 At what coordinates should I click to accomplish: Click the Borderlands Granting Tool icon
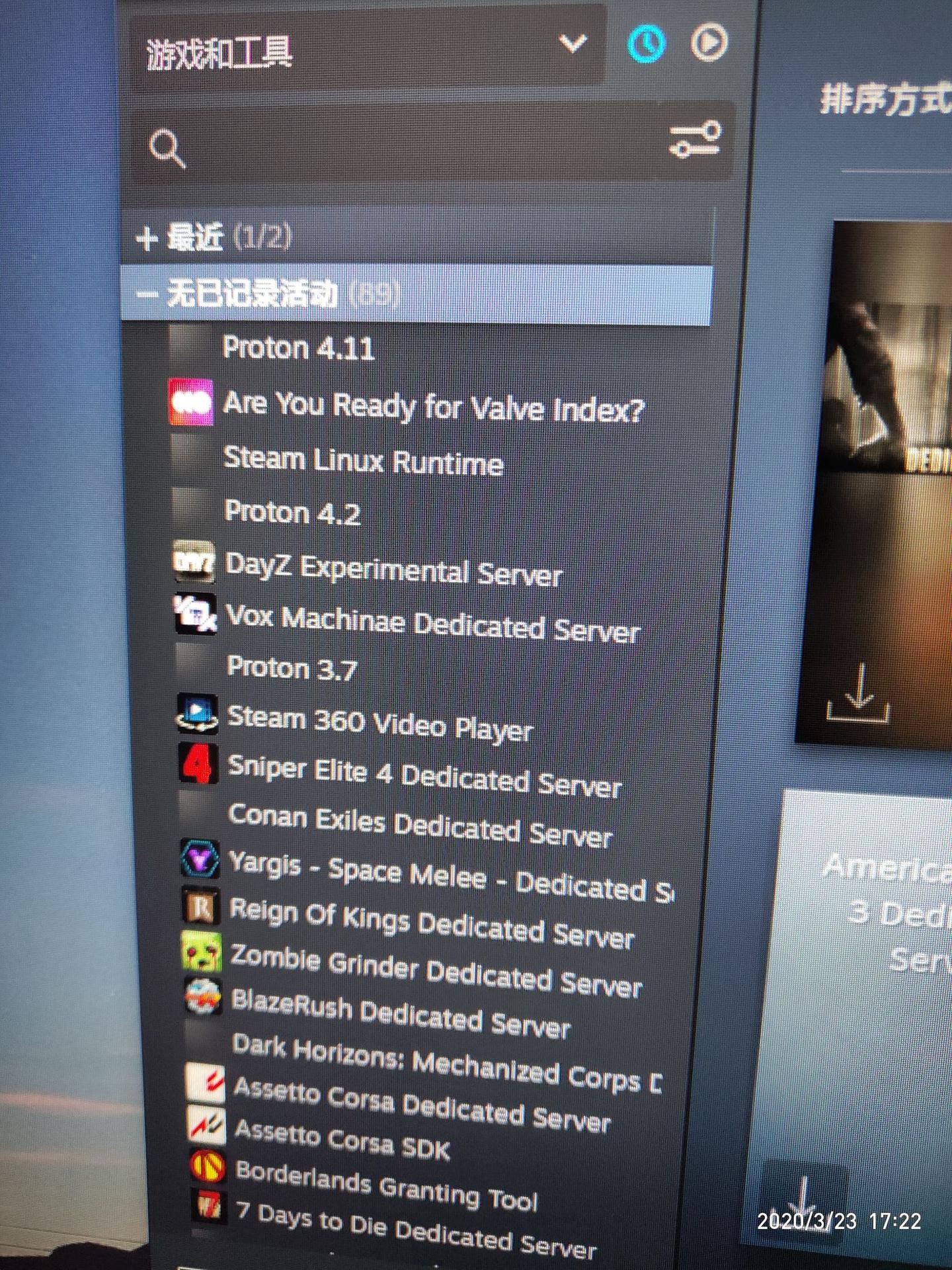point(208,1167)
